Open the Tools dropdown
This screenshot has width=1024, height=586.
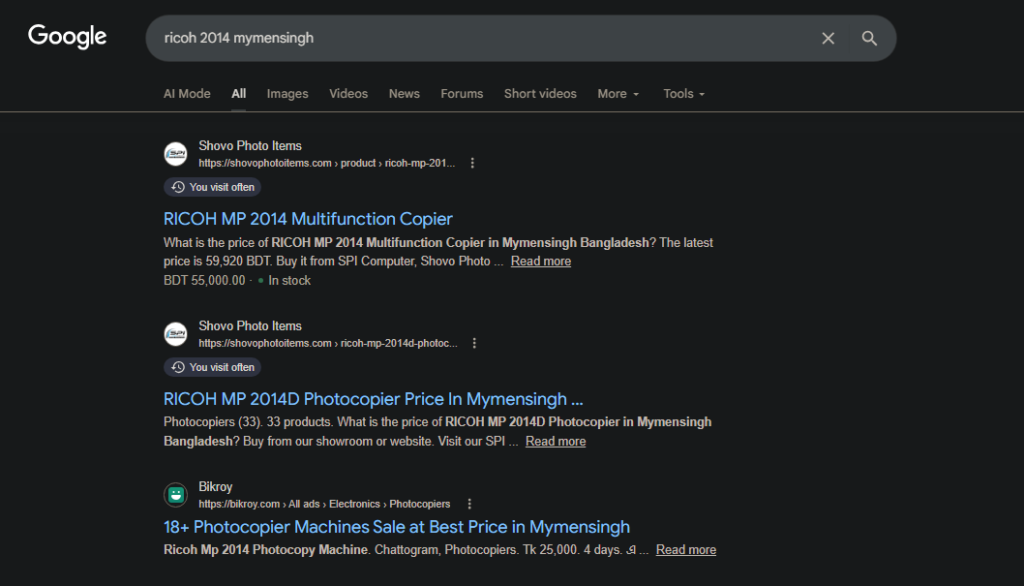[x=684, y=94]
